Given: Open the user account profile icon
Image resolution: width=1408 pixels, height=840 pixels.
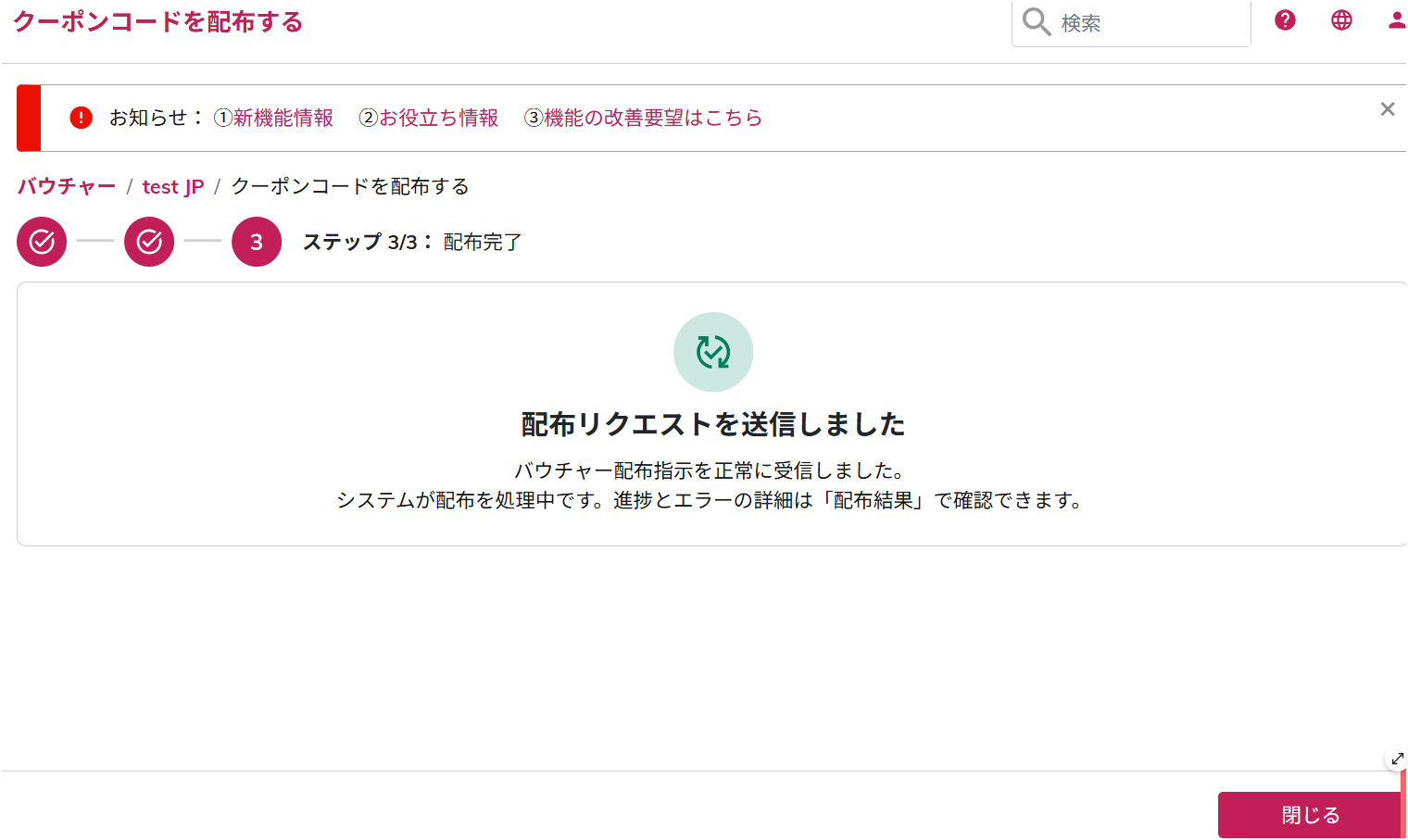Looking at the screenshot, I should click(1396, 20).
